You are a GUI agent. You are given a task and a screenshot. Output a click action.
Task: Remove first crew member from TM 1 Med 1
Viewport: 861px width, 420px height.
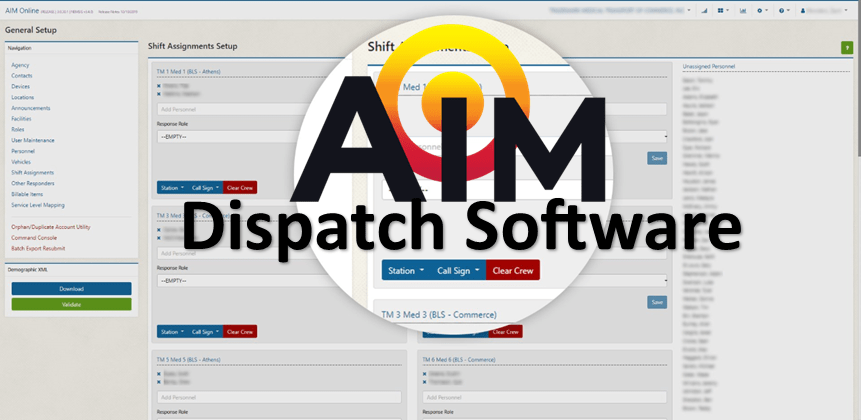point(159,86)
